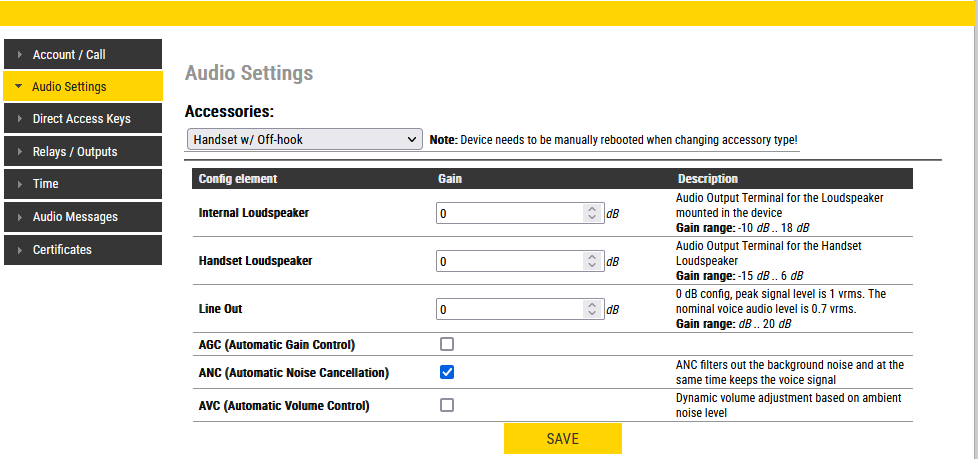
Task: Open the Relays / Outputs section
Action: (75, 152)
